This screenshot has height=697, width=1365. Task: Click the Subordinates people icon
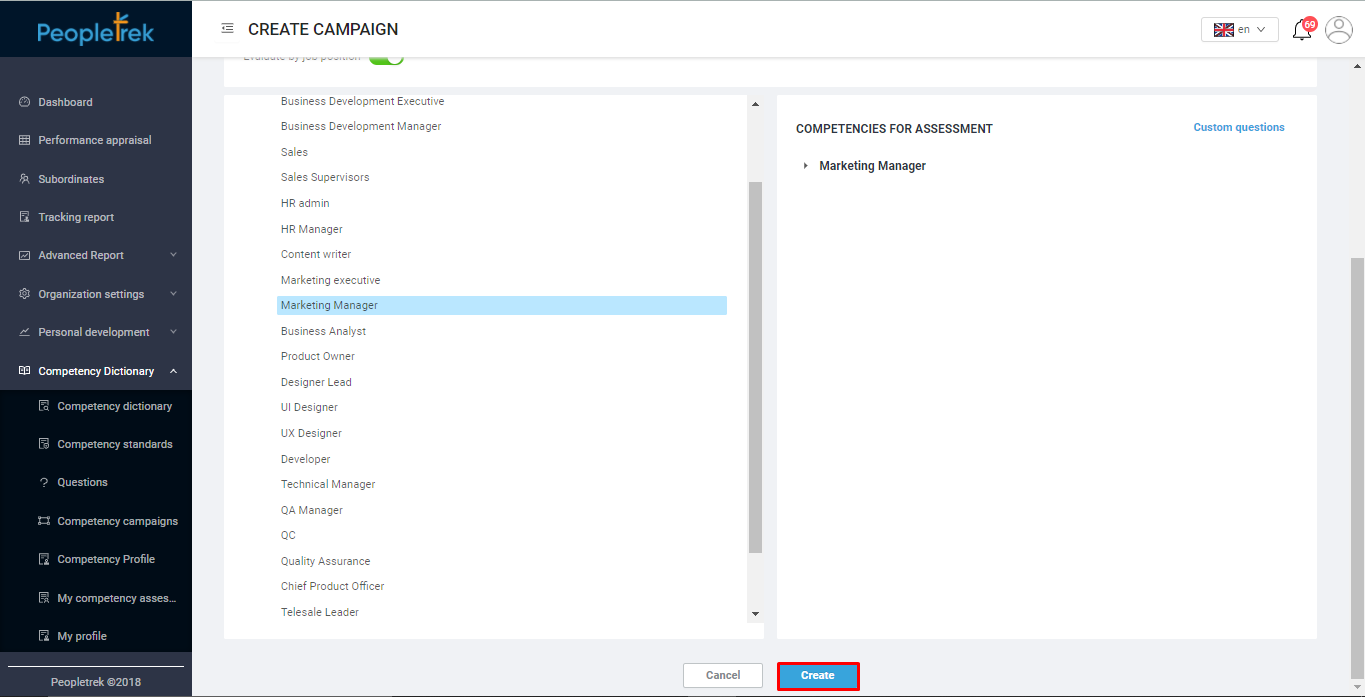[25, 179]
